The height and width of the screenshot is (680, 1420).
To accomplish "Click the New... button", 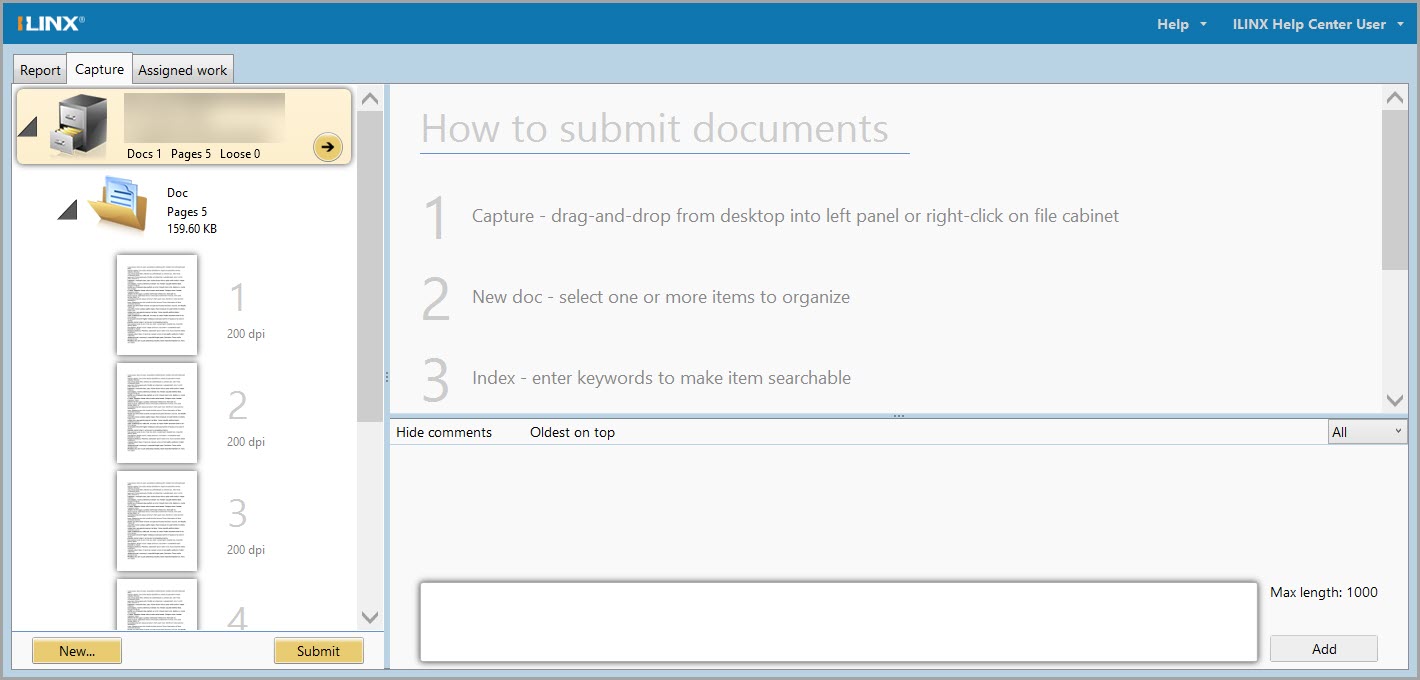I will (x=77, y=651).
